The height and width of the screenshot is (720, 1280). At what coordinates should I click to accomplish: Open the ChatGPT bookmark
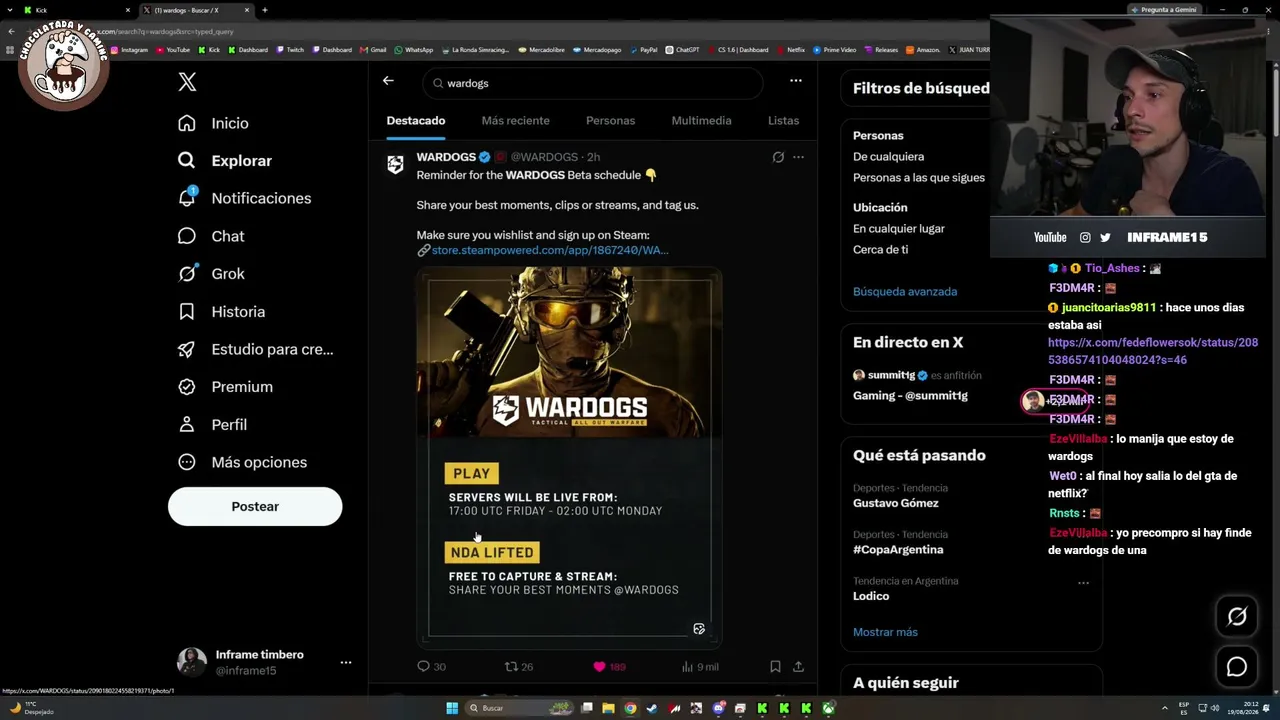683,49
